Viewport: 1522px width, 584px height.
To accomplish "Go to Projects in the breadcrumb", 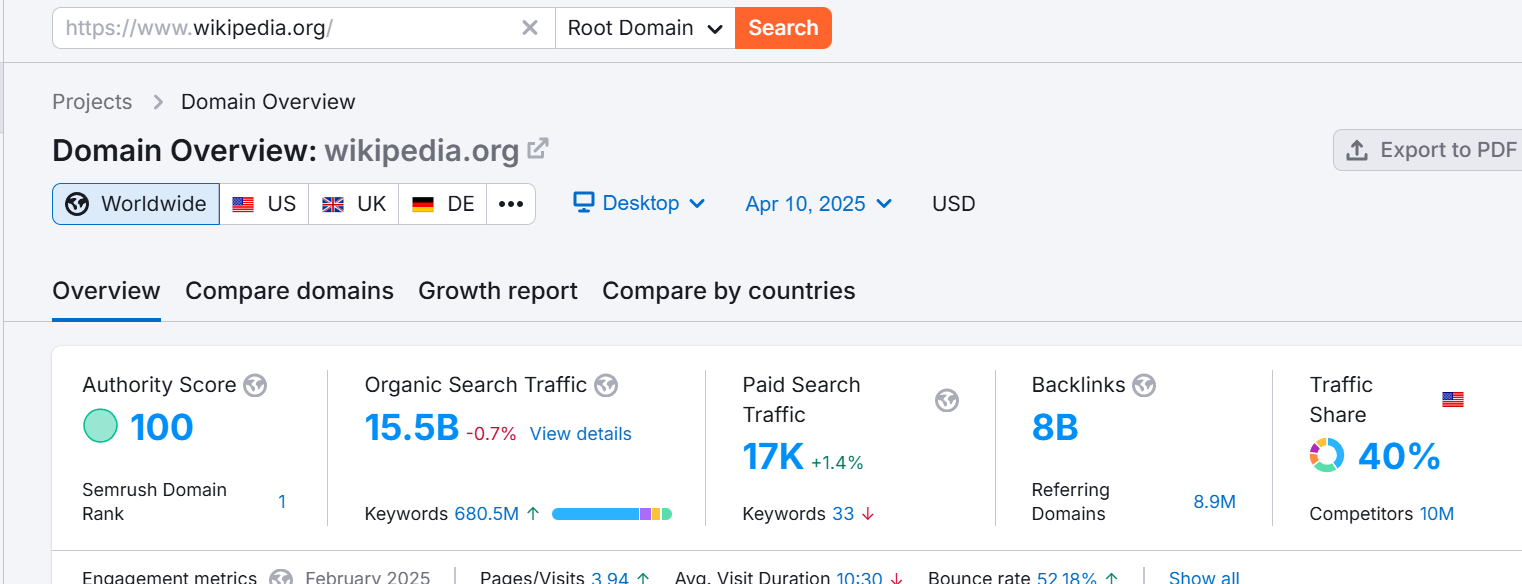I will click(x=92, y=102).
